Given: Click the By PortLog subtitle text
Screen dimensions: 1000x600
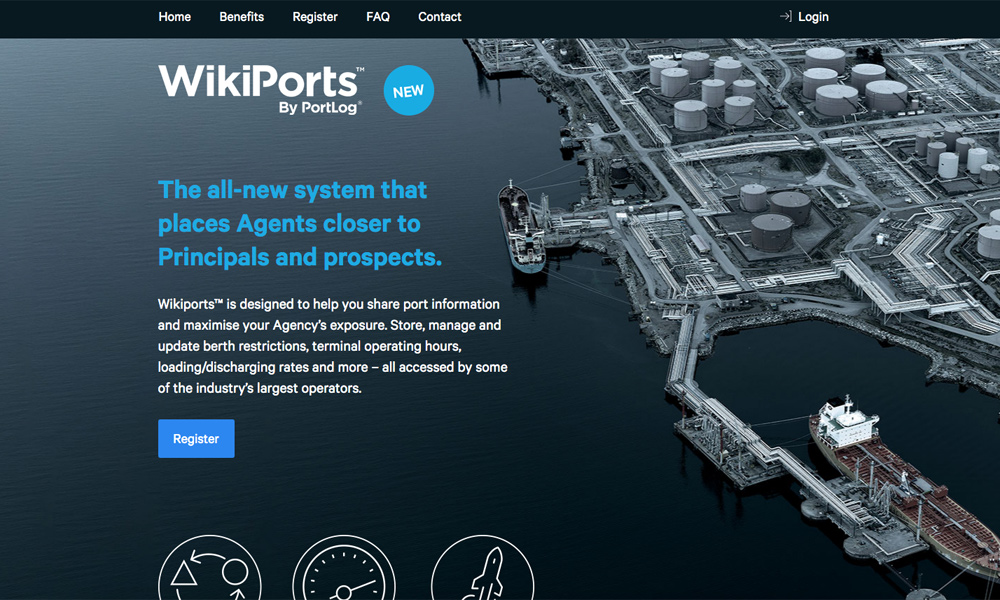Looking at the screenshot, I should tap(320, 108).
